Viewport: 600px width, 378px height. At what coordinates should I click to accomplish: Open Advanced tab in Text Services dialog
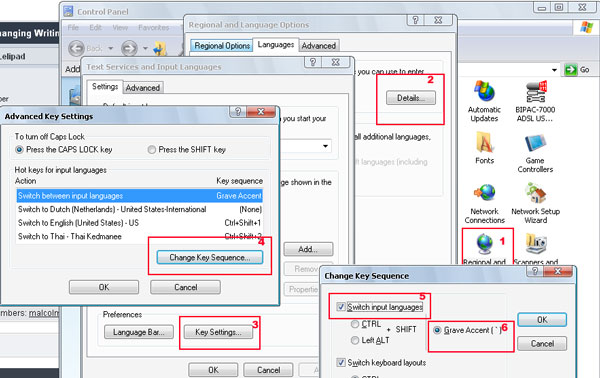(x=143, y=88)
